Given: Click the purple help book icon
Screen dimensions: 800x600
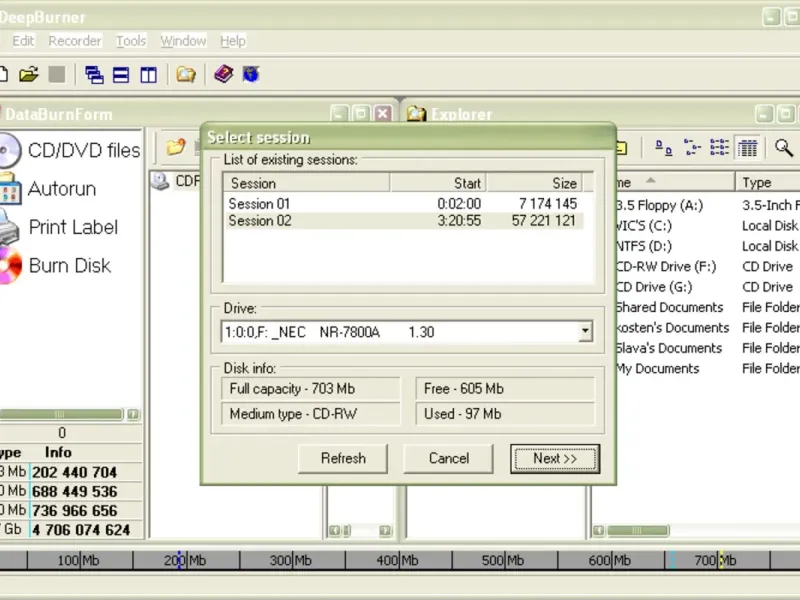Looking at the screenshot, I should click(223, 74).
